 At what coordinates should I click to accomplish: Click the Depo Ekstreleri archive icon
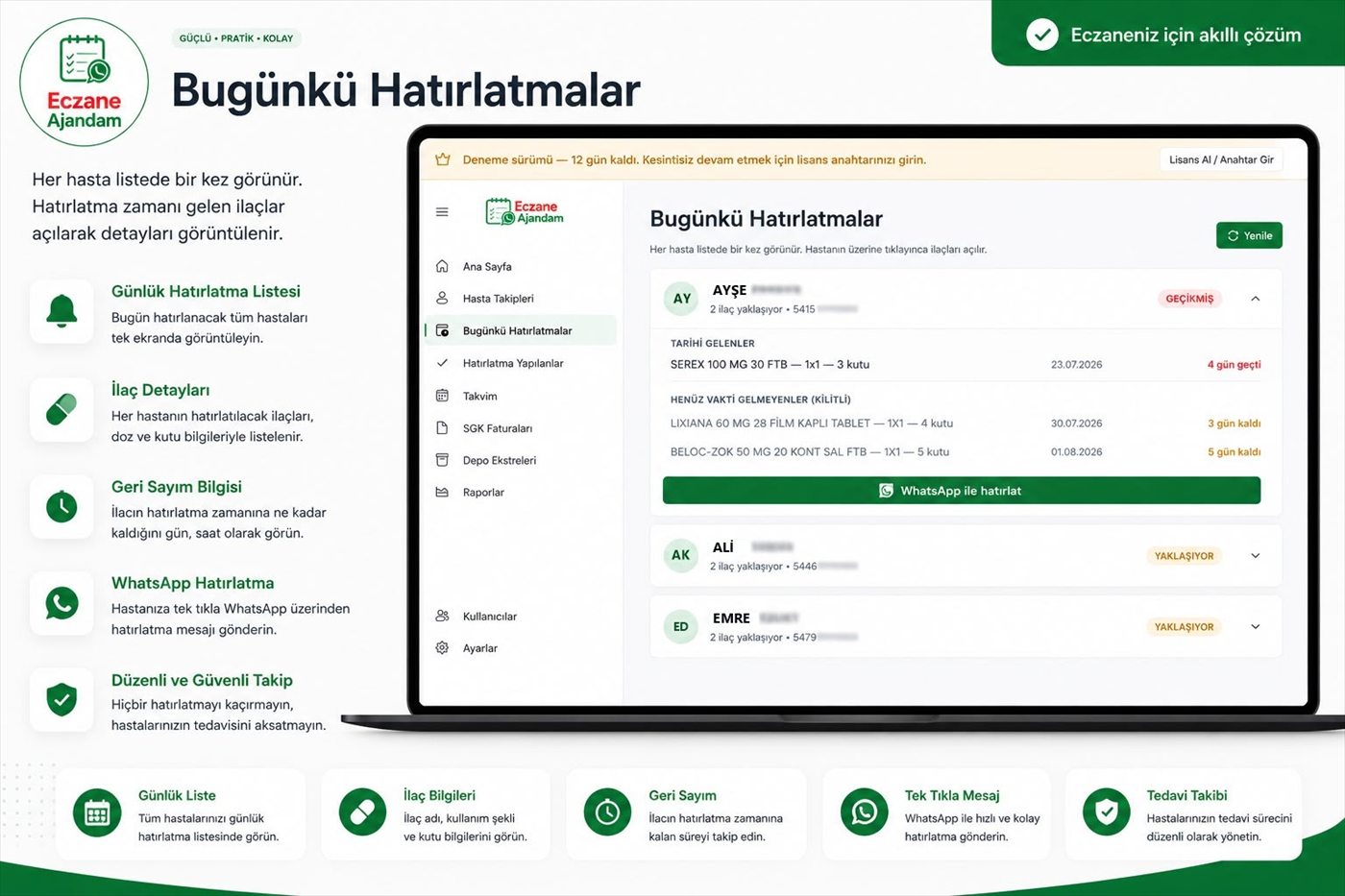point(442,460)
